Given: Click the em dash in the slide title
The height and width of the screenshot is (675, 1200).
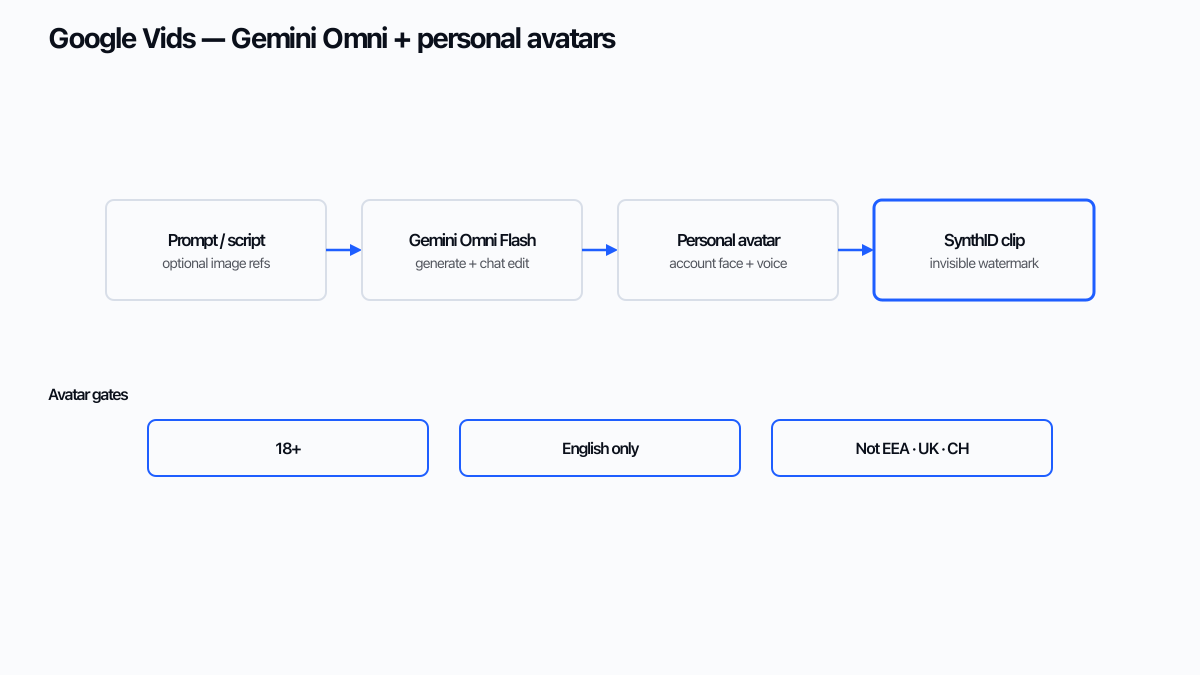Looking at the screenshot, I should 214,40.
